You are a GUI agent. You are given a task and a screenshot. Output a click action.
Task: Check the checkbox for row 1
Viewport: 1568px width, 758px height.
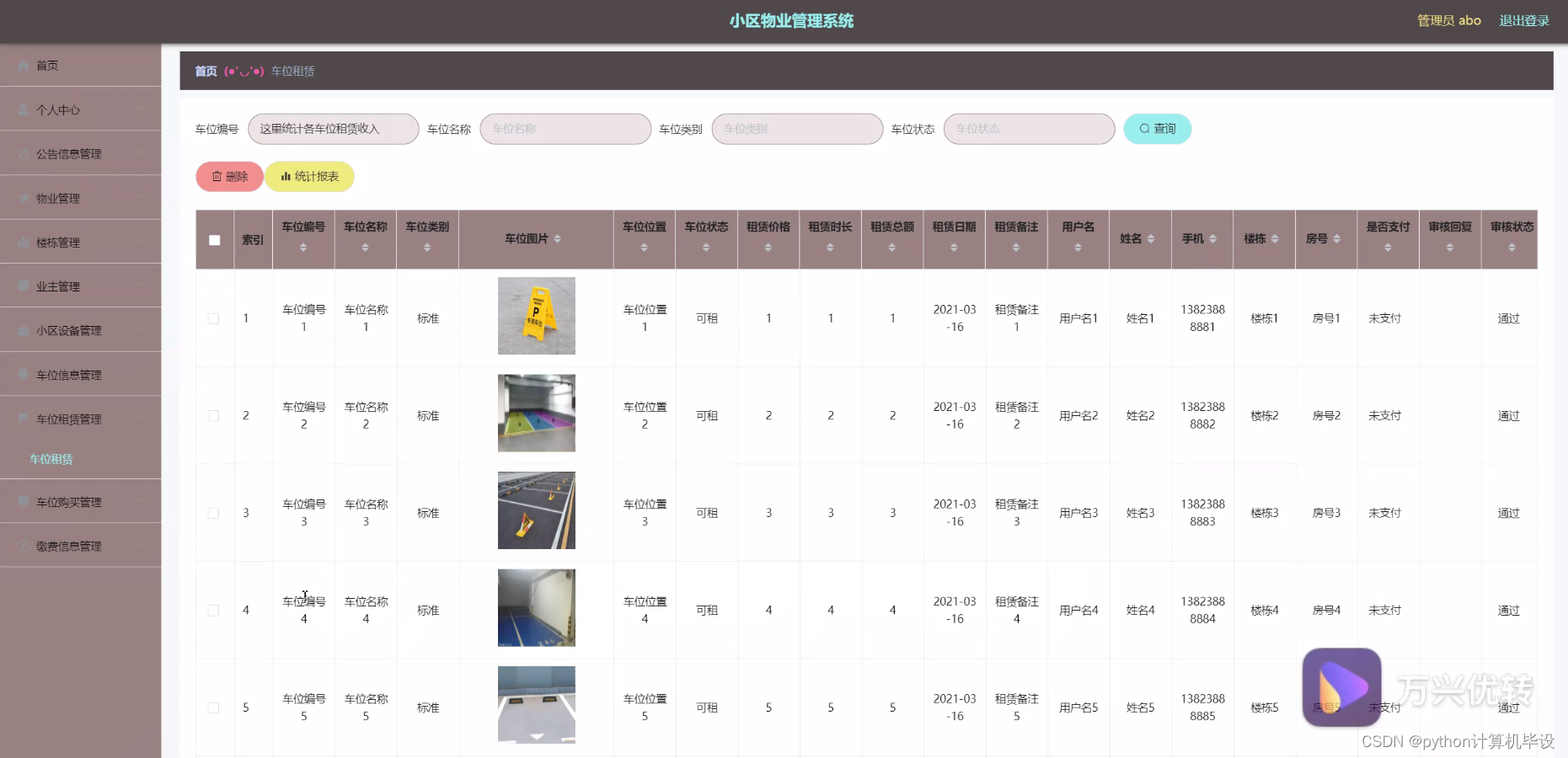pyautogui.click(x=214, y=318)
